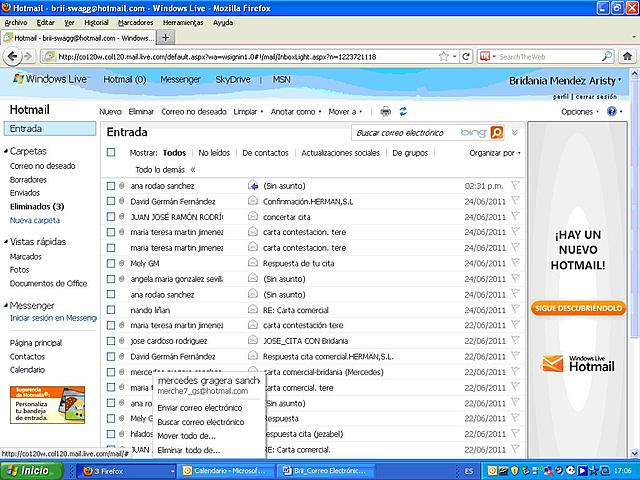Click SIGUE DESCUBRIÉNDOLO orange button
The width and height of the screenshot is (640, 480).
coord(578,308)
